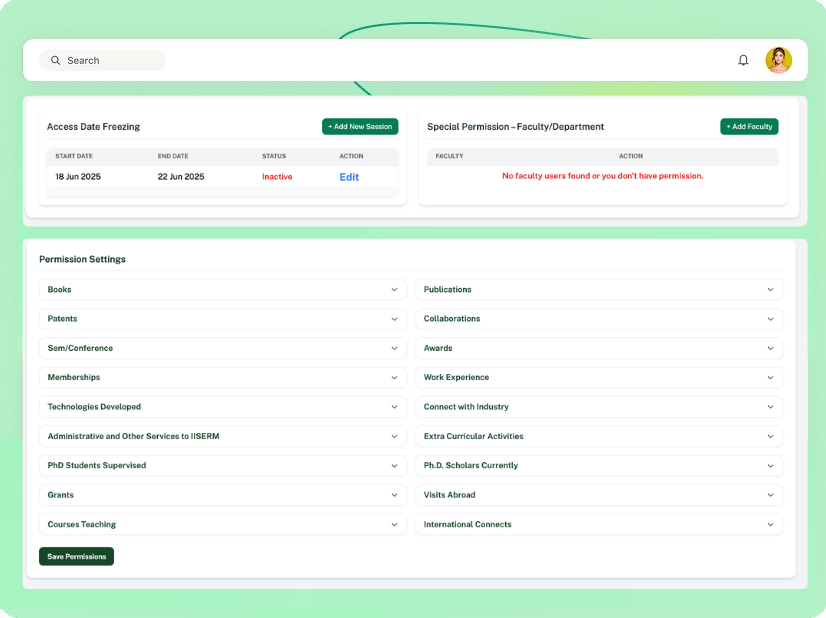The height and width of the screenshot is (618, 826).
Task: Expand the Books permission section
Action: 223,290
